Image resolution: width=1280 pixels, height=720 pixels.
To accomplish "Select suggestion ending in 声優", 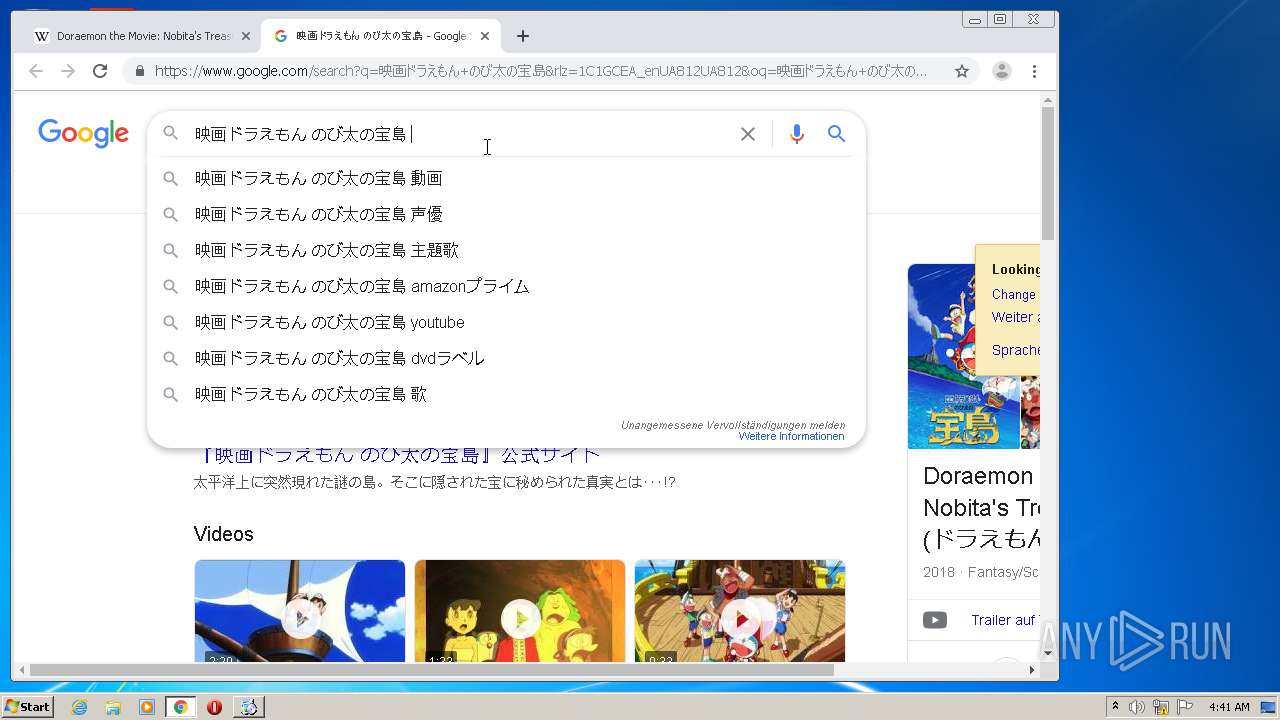I will (505, 214).
